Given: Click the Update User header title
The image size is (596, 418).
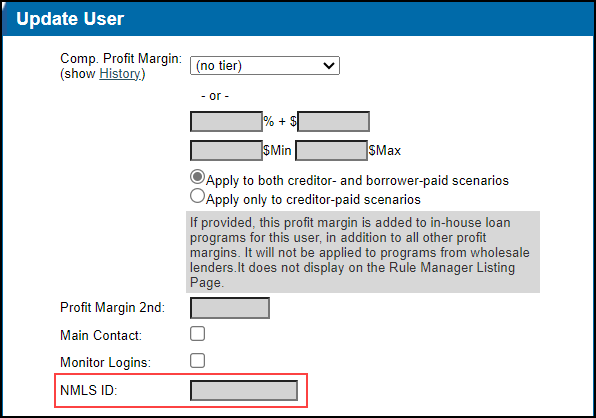Looking at the screenshot, I should click(70, 19).
